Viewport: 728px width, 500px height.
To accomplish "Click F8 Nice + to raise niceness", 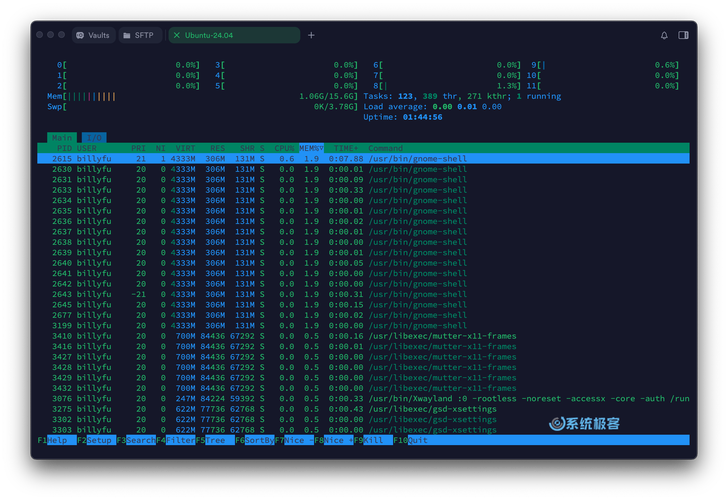I will click(x=333, y=440).
